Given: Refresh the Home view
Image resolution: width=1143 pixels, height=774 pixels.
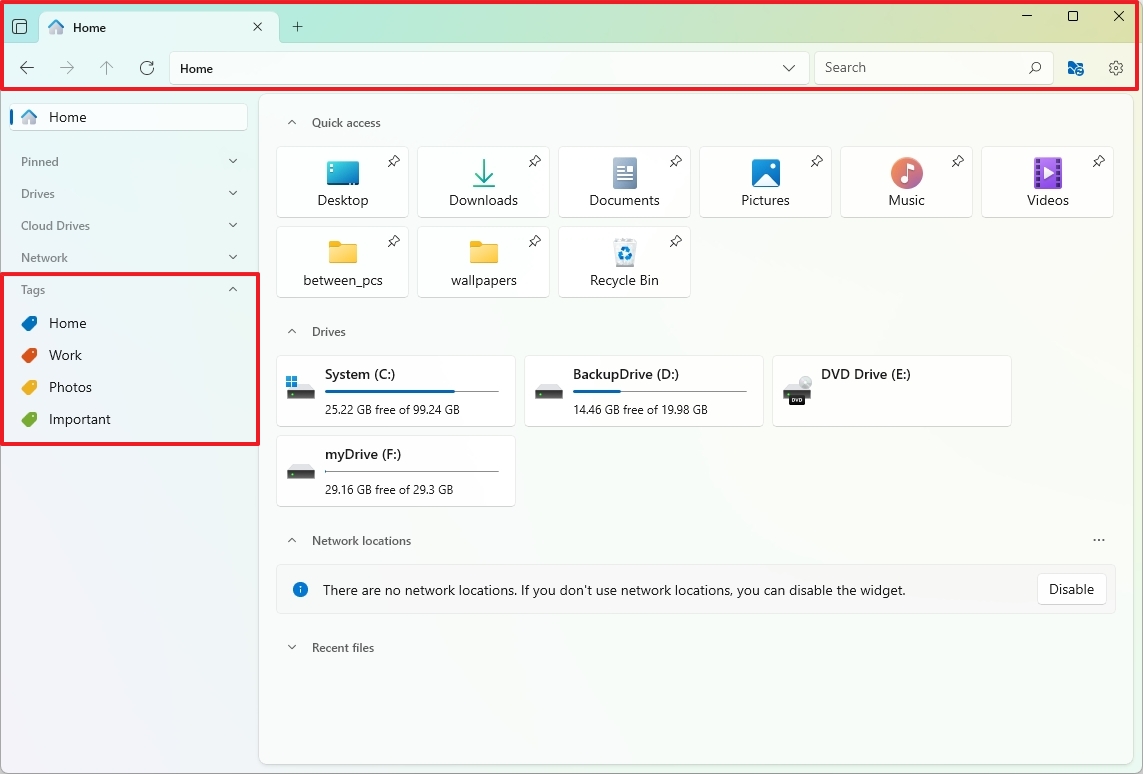Looking at the screenshot, I should pos(146,67).
